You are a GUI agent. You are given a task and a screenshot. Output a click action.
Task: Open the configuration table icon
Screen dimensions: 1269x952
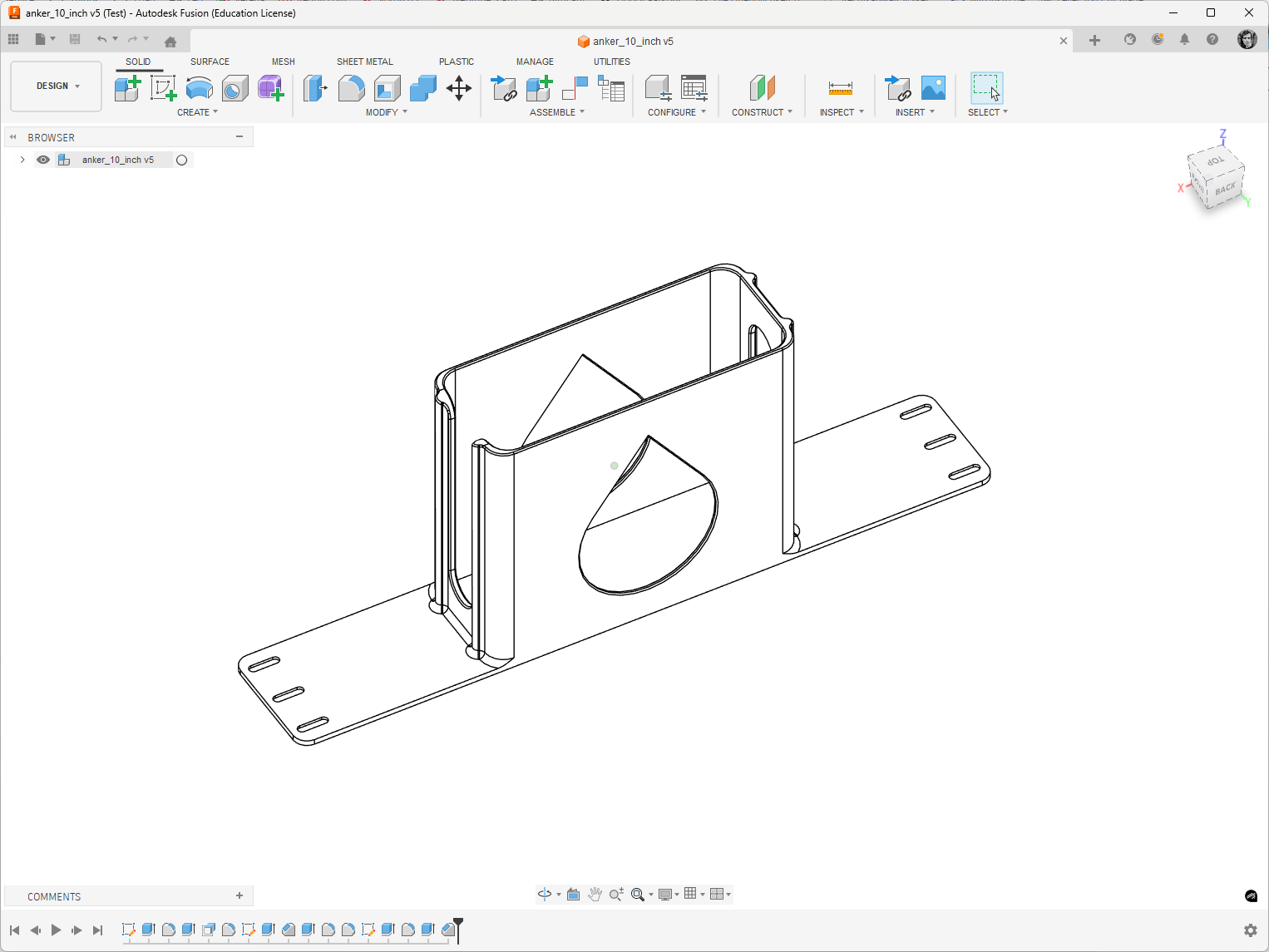[x=694, y=87]
